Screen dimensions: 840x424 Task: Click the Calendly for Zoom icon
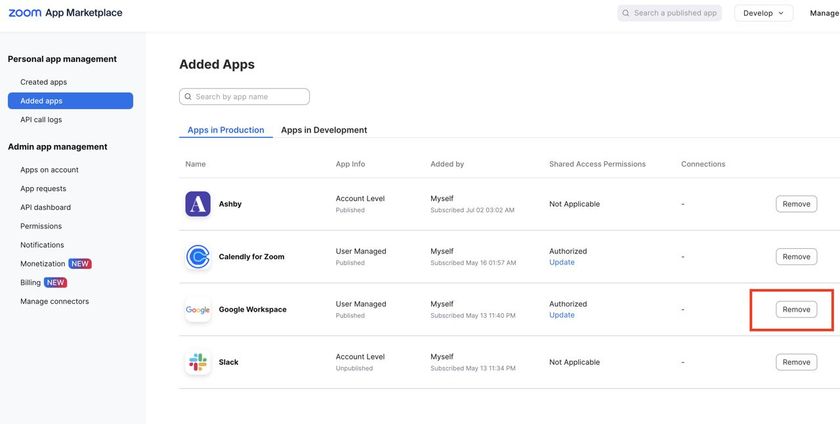click(198, 257)
